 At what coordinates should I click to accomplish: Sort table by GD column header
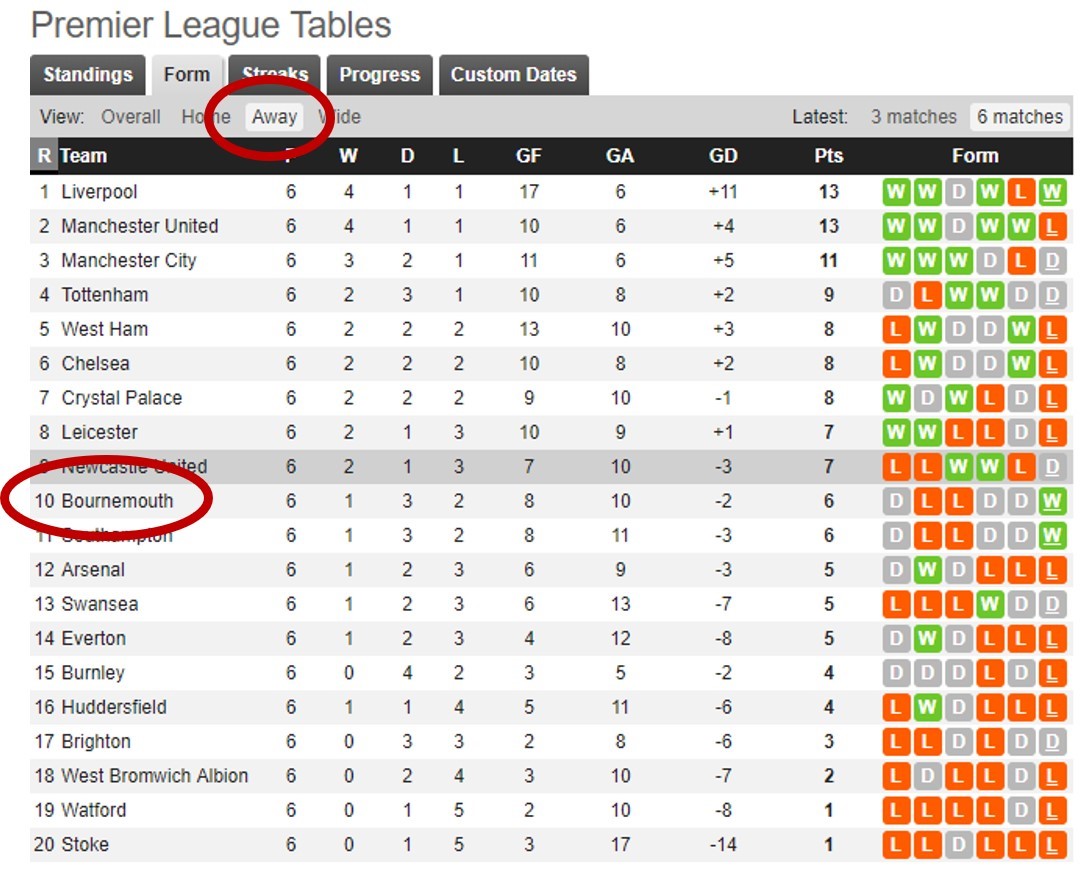point(723,155)
